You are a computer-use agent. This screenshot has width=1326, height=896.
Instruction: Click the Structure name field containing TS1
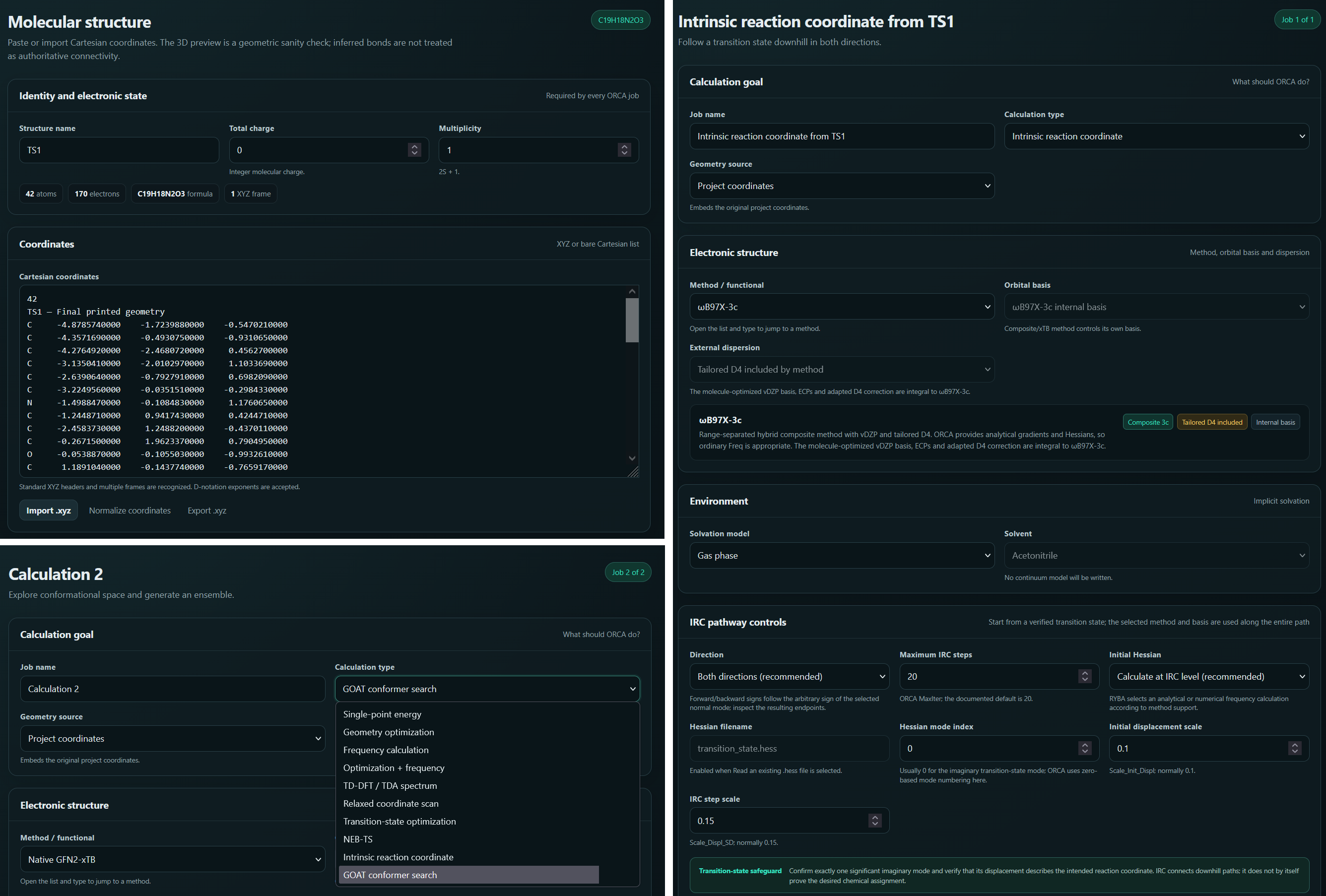119,150
